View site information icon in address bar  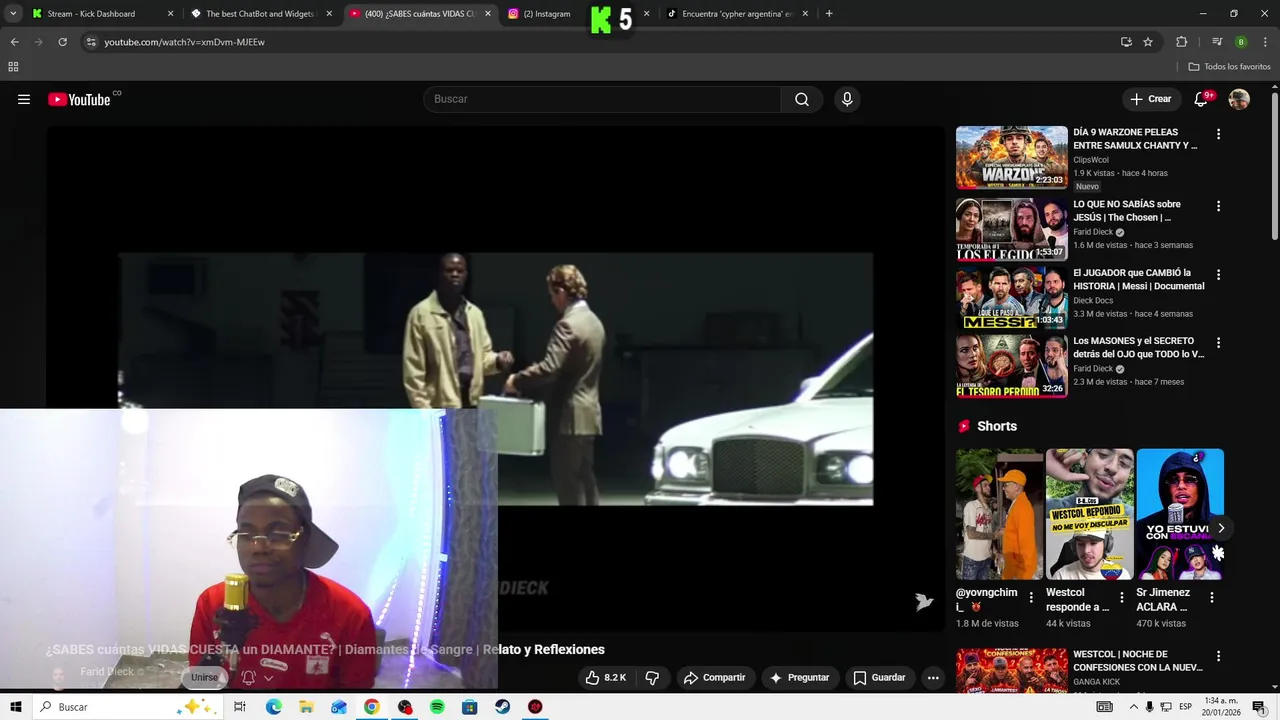pos(91,42)
